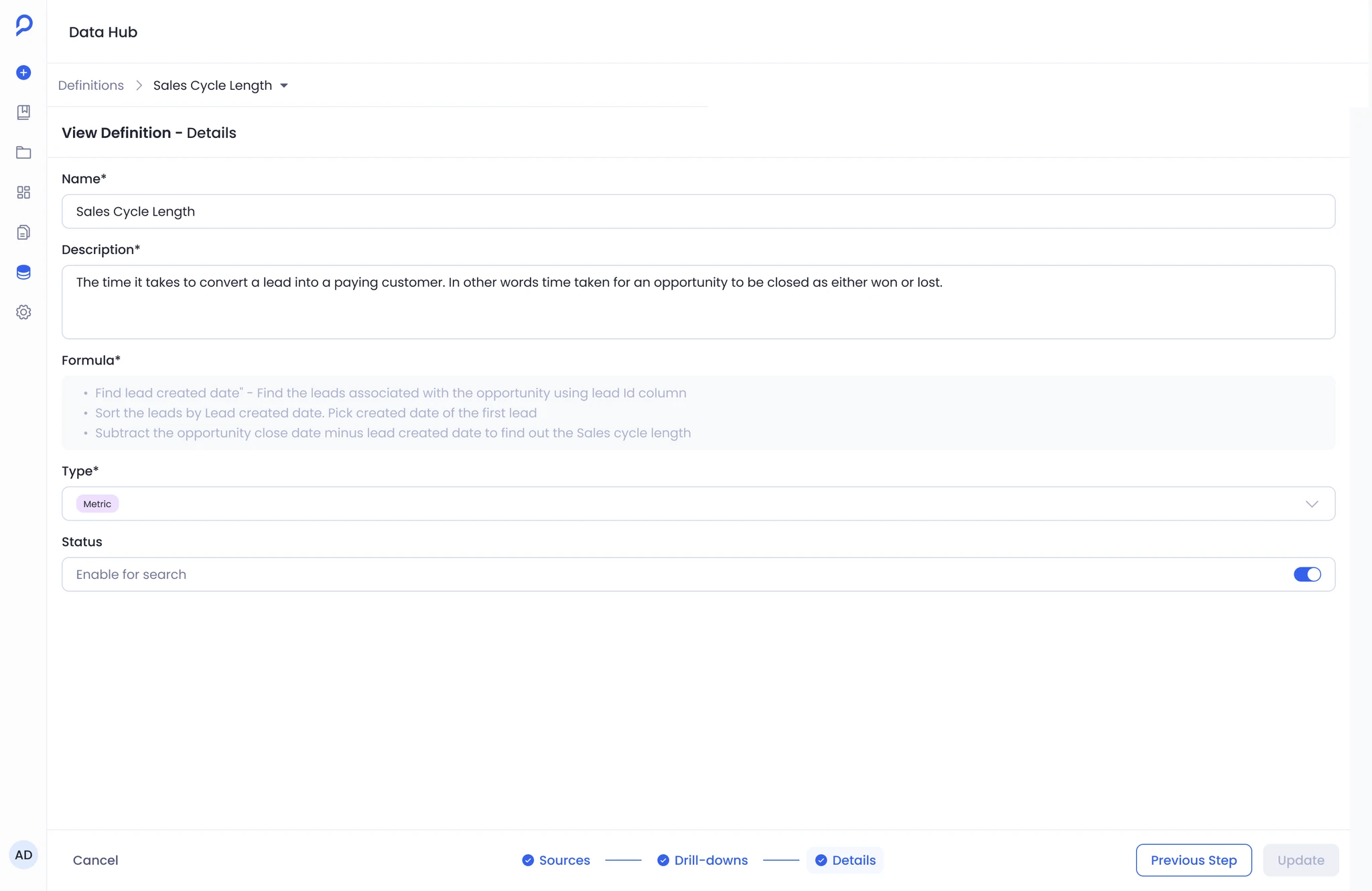Screen dimensions: 1372x891
Task: Click the Metric type tag
Action: (97, 504)
